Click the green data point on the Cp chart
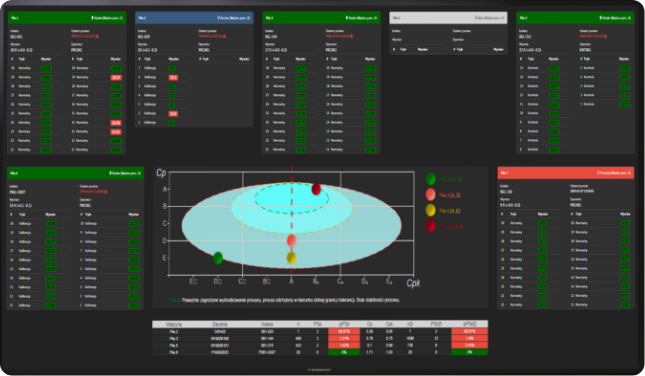The height and width of the screenshot is (376, 645). [x=218, y=258]
